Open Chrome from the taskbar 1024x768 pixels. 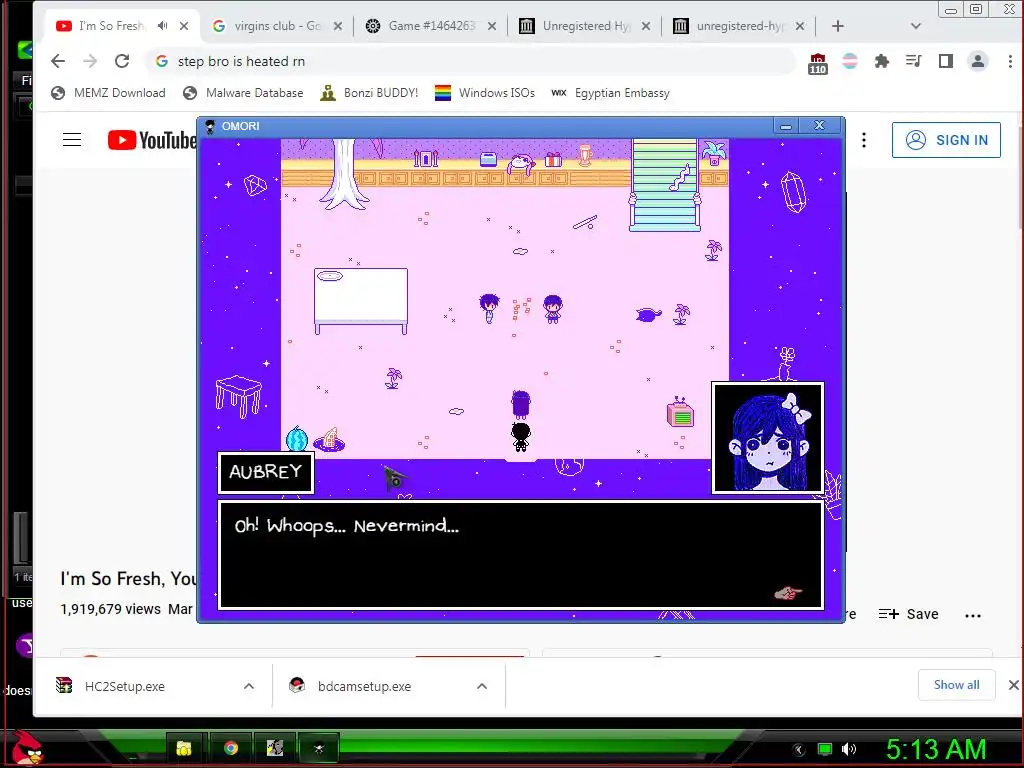pos(231,748)
